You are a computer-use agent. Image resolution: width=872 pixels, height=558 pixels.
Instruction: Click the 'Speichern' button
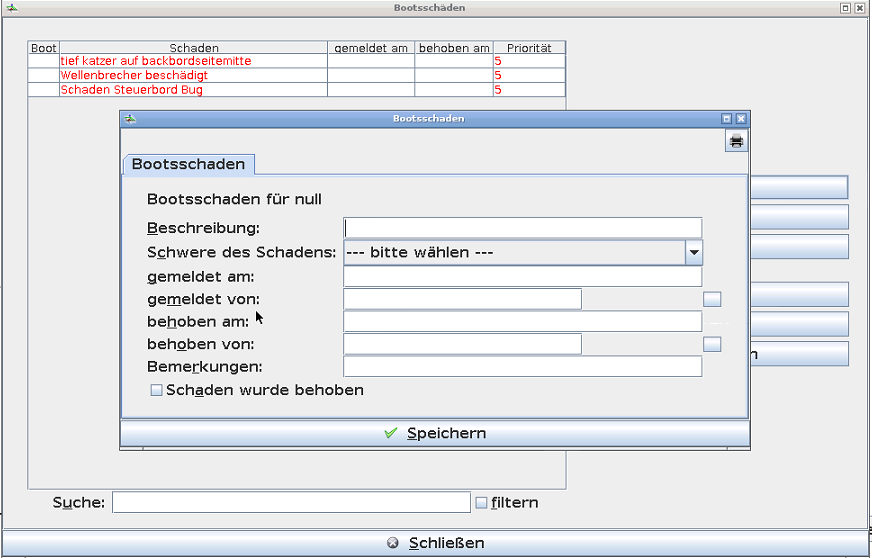[x=434, y=433]
